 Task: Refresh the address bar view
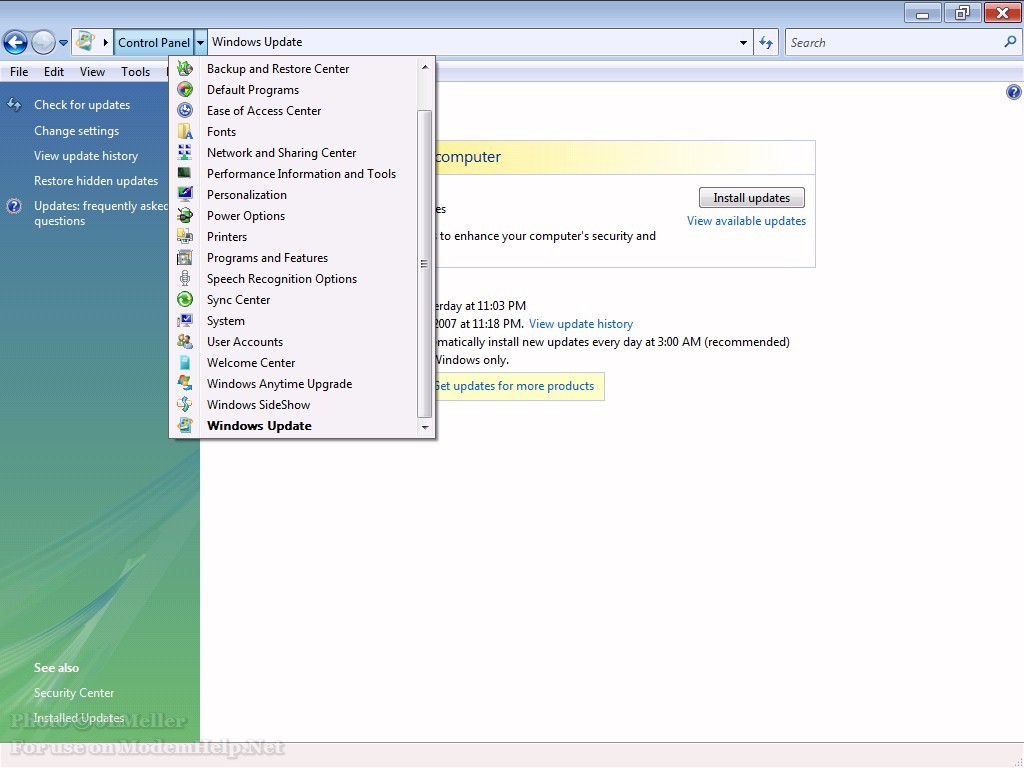pos(766,42)
